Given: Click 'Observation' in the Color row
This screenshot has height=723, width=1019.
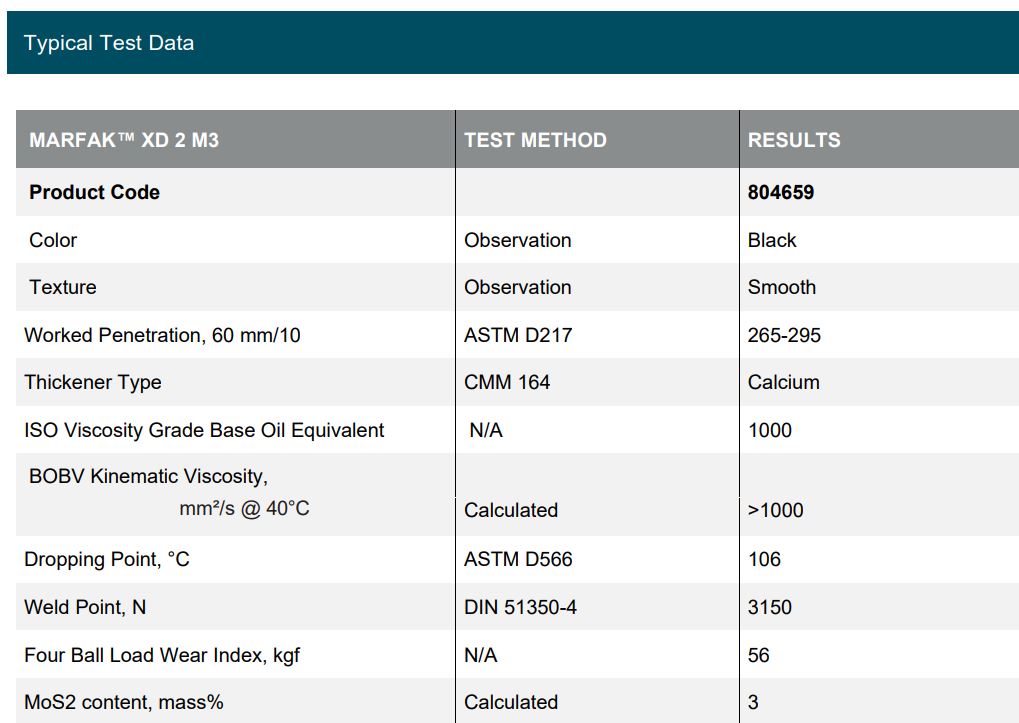Looking at the screenshot, I should click(x=517, y=240).
